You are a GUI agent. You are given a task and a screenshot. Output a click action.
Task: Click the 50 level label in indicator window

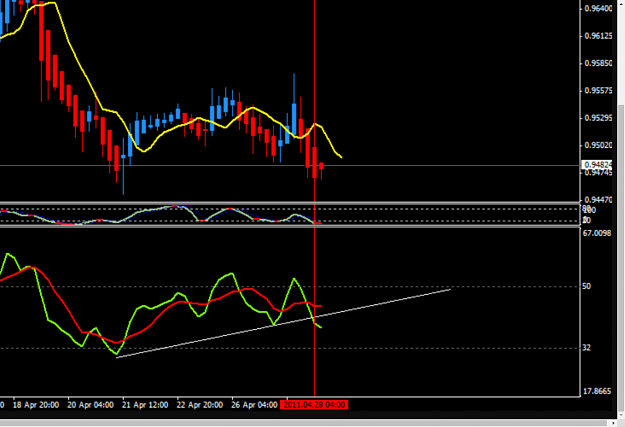pyautogui.click(x=586, y=286)
